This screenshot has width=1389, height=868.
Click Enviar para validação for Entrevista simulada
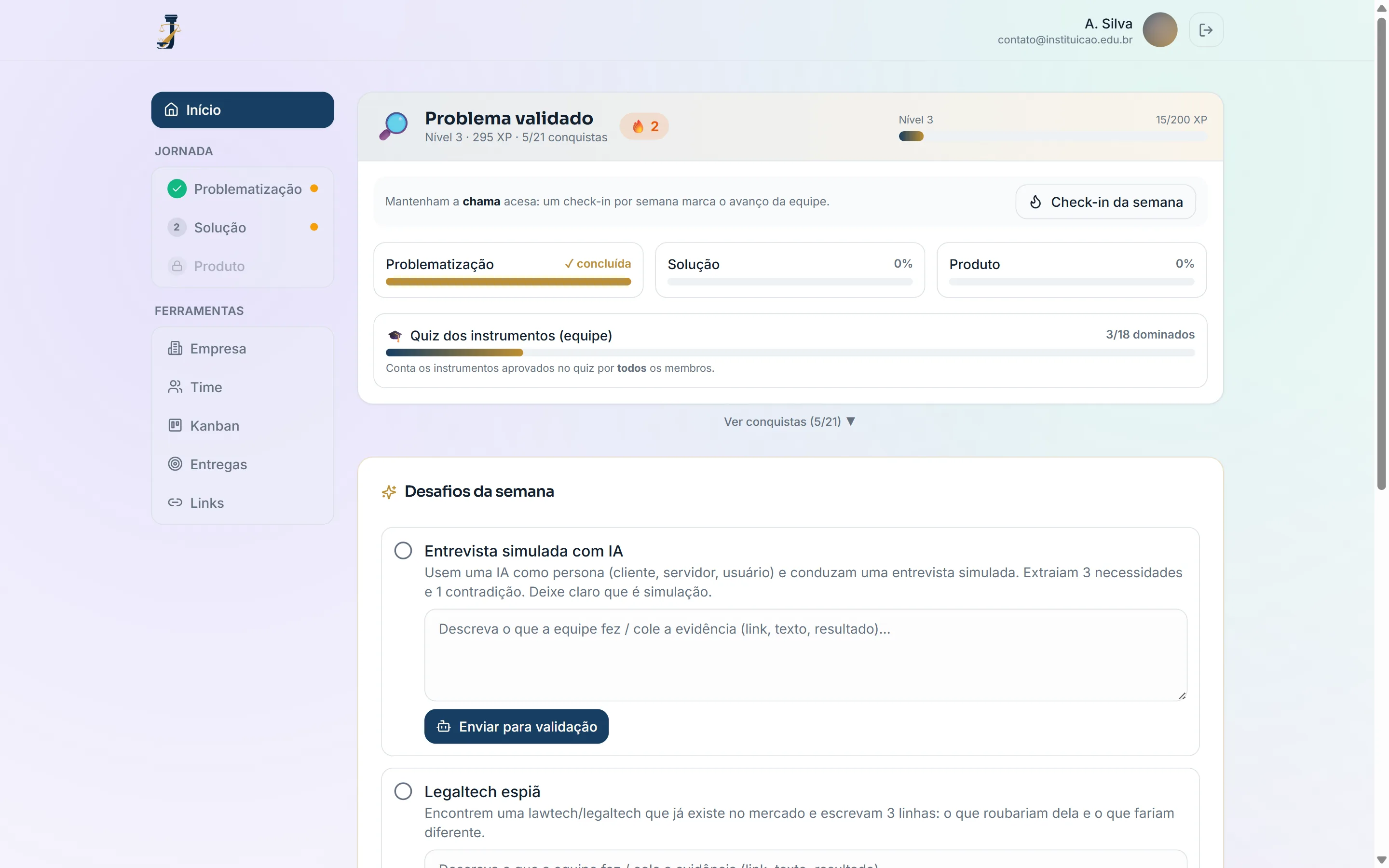click(517, 727)
